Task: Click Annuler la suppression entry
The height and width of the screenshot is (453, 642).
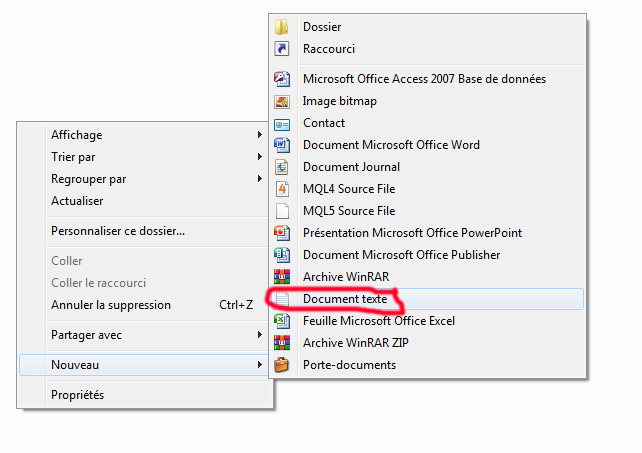Action: point(111,305)
